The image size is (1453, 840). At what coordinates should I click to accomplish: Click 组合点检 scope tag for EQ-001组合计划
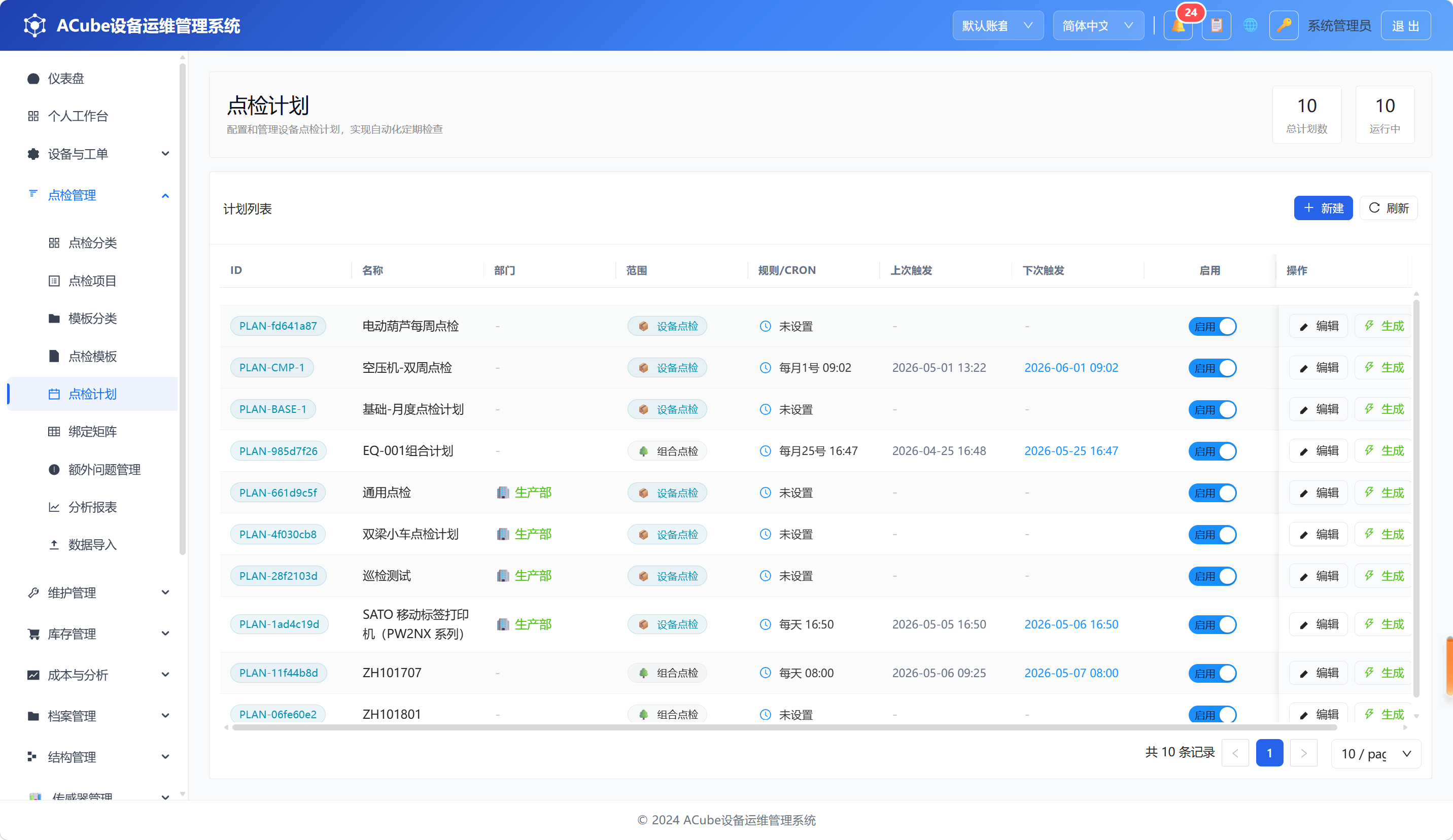(667, 451)
